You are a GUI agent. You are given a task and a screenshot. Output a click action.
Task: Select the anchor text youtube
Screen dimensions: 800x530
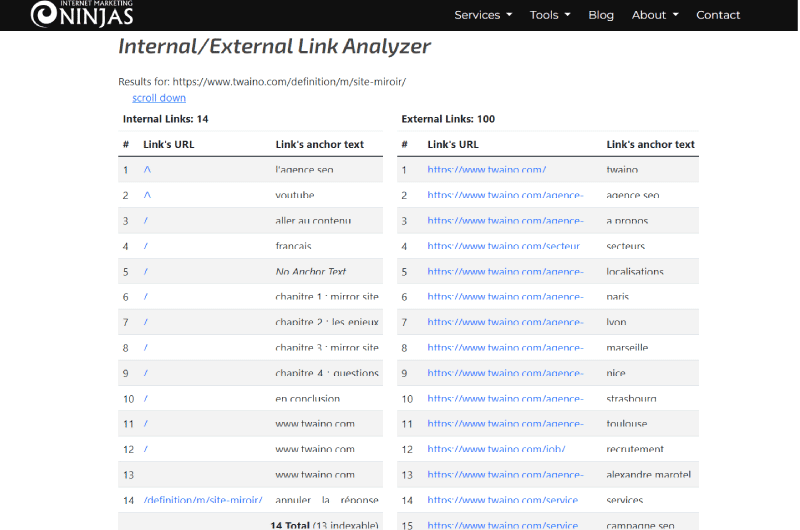(x=294, y=195)
